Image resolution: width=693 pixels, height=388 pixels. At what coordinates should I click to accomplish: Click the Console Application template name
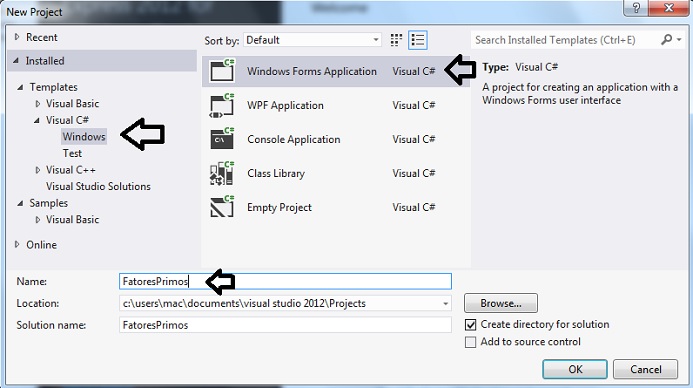(293, 140)
